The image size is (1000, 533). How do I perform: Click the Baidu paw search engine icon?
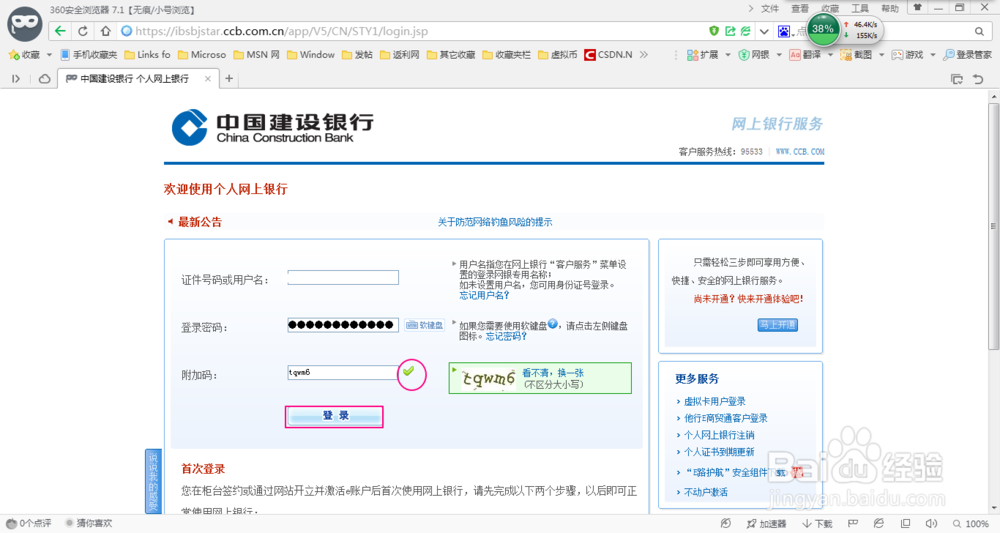[784, 31]
